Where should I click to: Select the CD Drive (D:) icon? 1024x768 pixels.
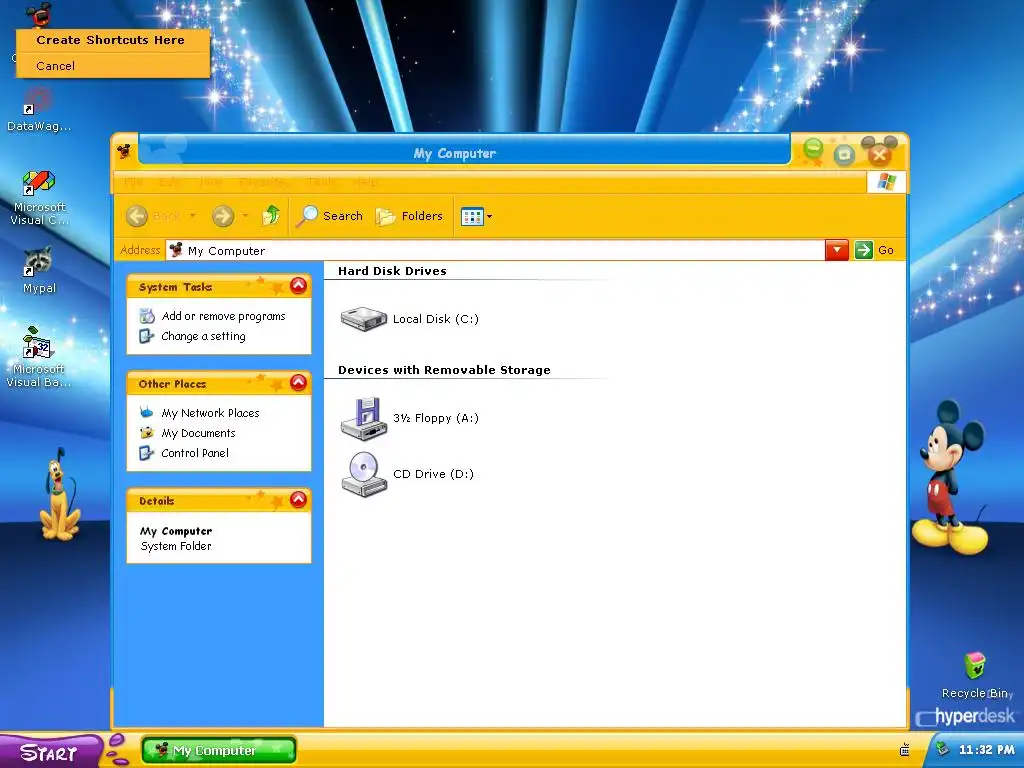pyautogui.click(x=364, y=474)
